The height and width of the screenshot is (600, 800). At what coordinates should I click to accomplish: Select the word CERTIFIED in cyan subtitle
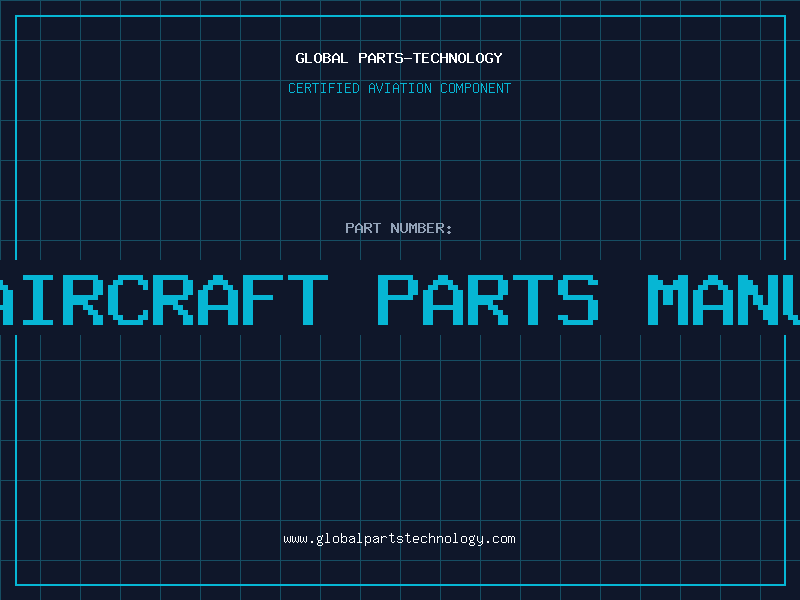pos(324,88)
